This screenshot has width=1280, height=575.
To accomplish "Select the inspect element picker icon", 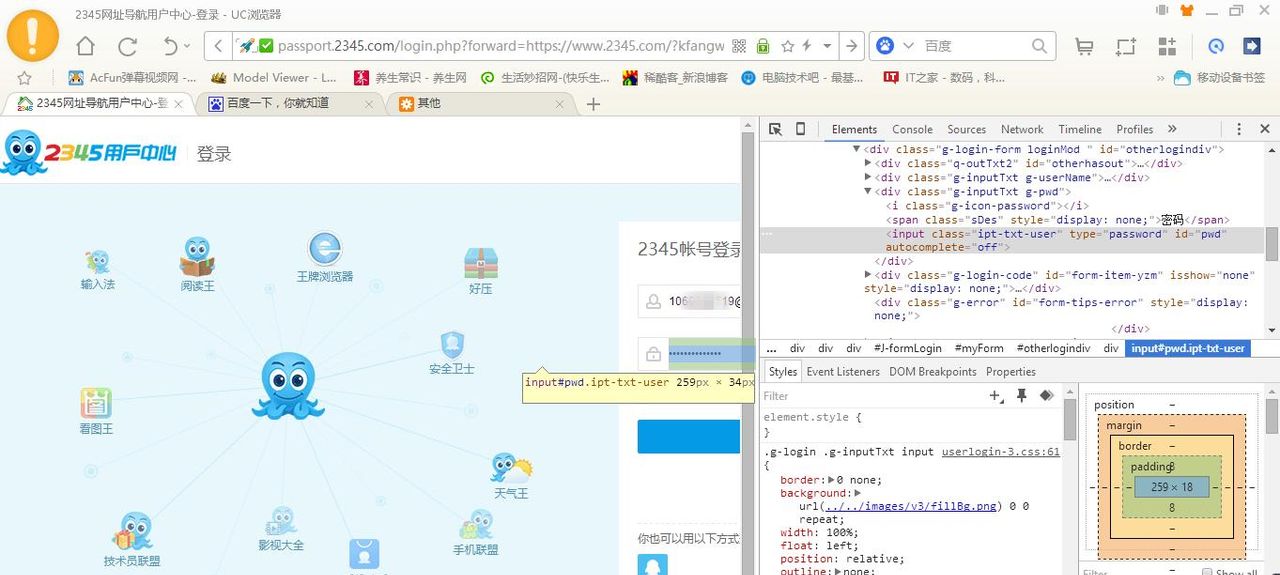I will tap(775, 129).
